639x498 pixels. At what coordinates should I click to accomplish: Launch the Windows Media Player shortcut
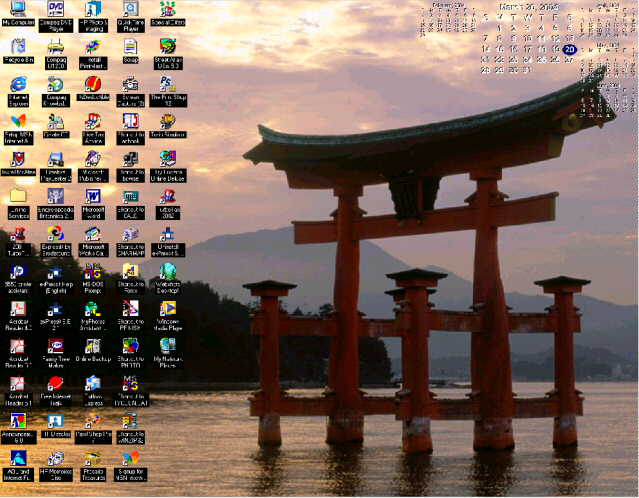click(x=167, y=309)
